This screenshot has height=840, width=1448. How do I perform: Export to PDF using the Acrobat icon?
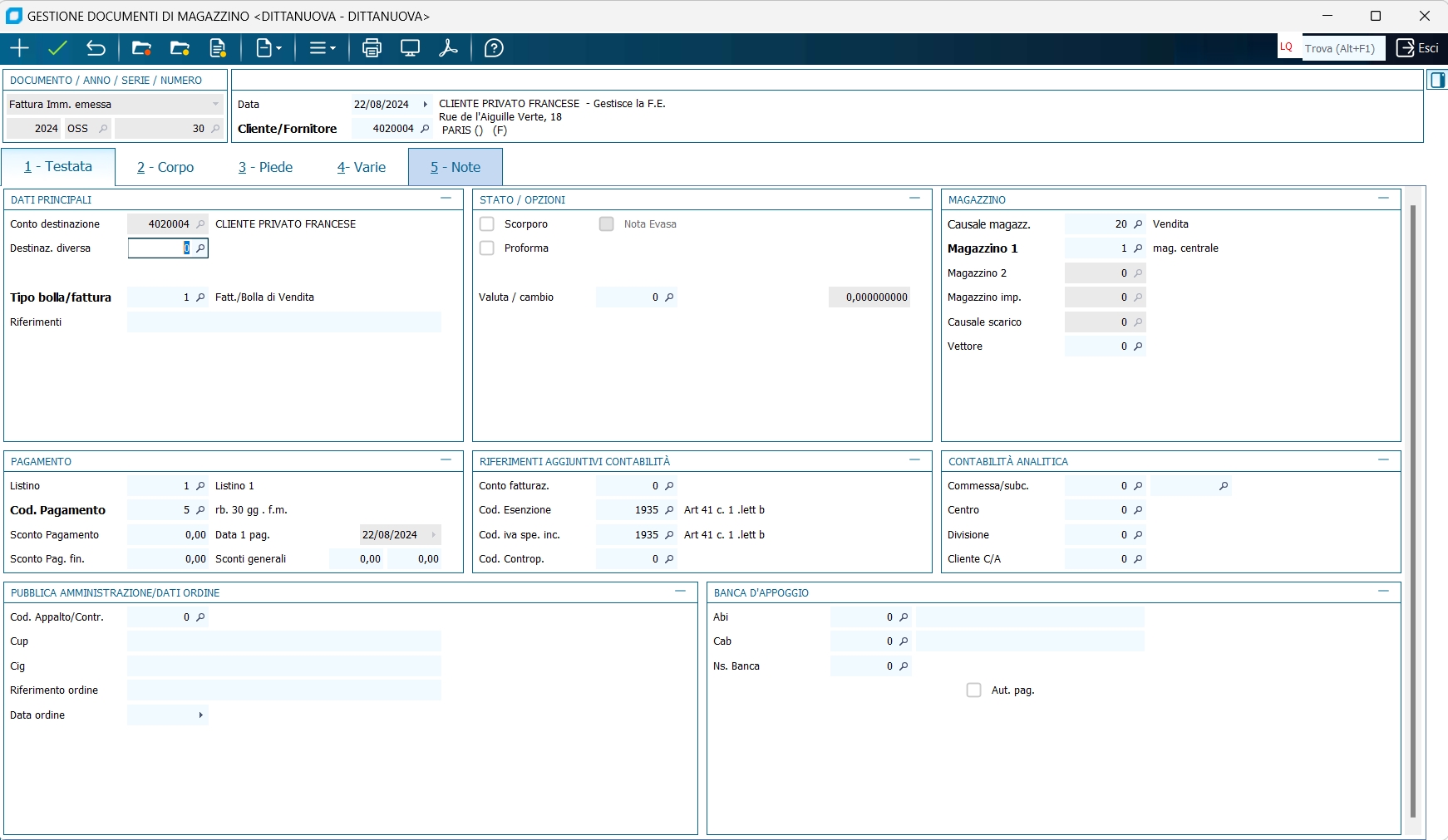tap(448, 48)
